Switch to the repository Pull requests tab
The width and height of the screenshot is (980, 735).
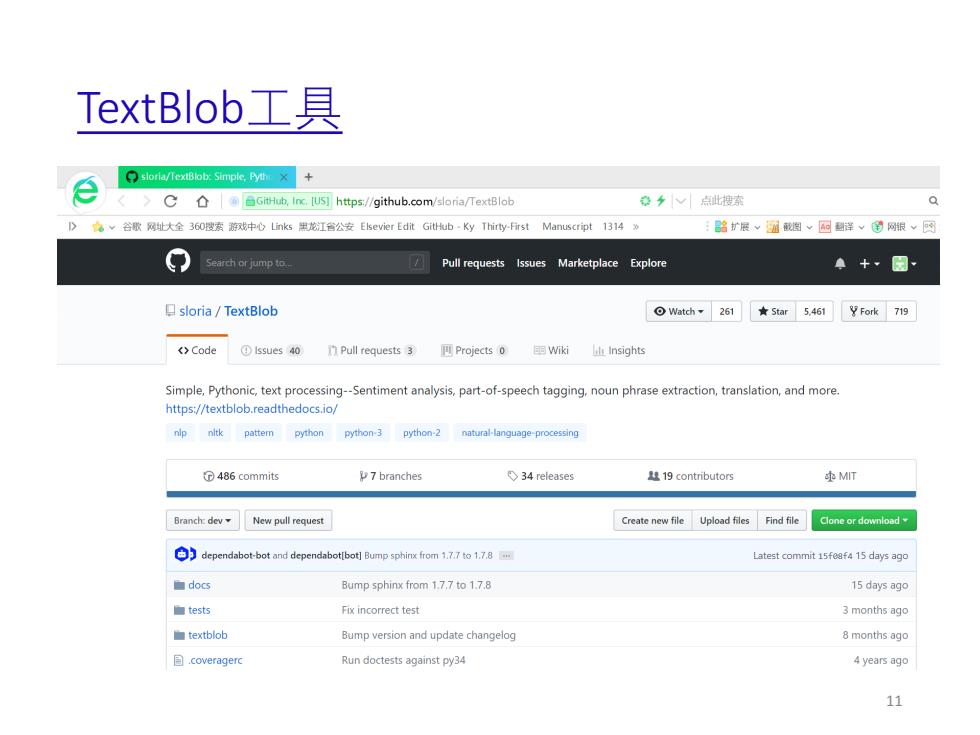(x=371, y=351)
